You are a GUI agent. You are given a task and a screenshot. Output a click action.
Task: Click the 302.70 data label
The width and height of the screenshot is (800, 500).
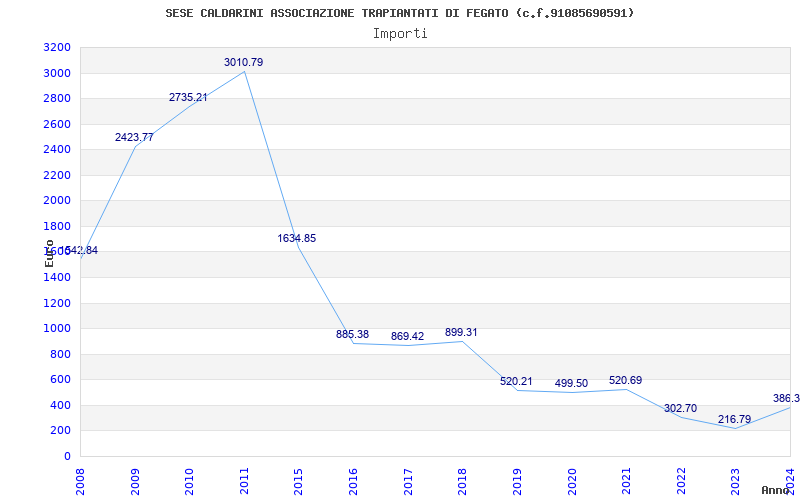(x=680, y=408)
